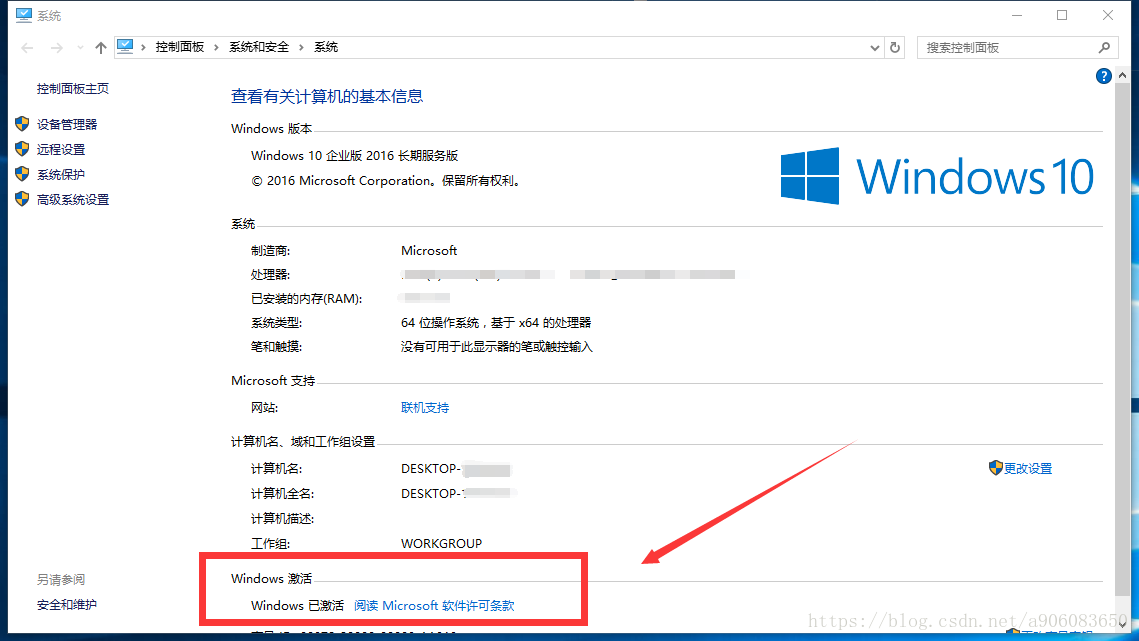This screenshot has height=641, width=1139.
Task: Open 远程设置 from the sidebar
Action: click(x=61, y=150)
